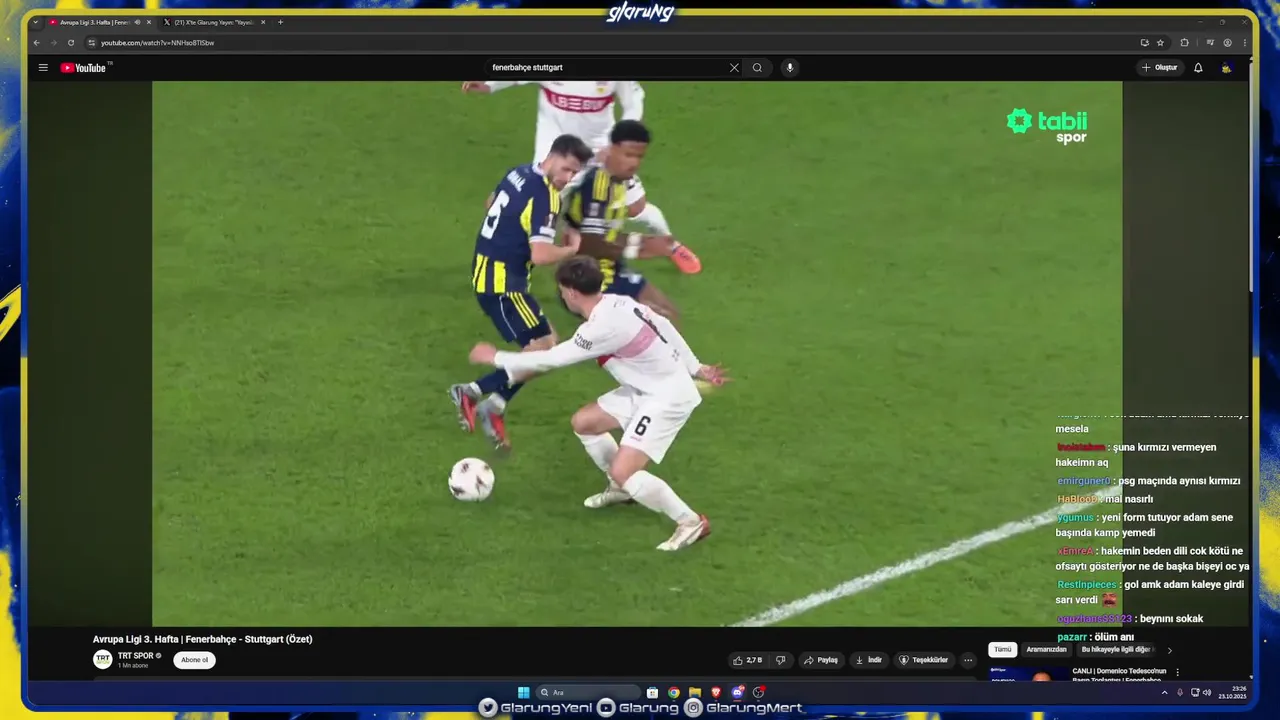
Task: Select the Aramanızdan filter chip
Action: (x=1046, y=650)
